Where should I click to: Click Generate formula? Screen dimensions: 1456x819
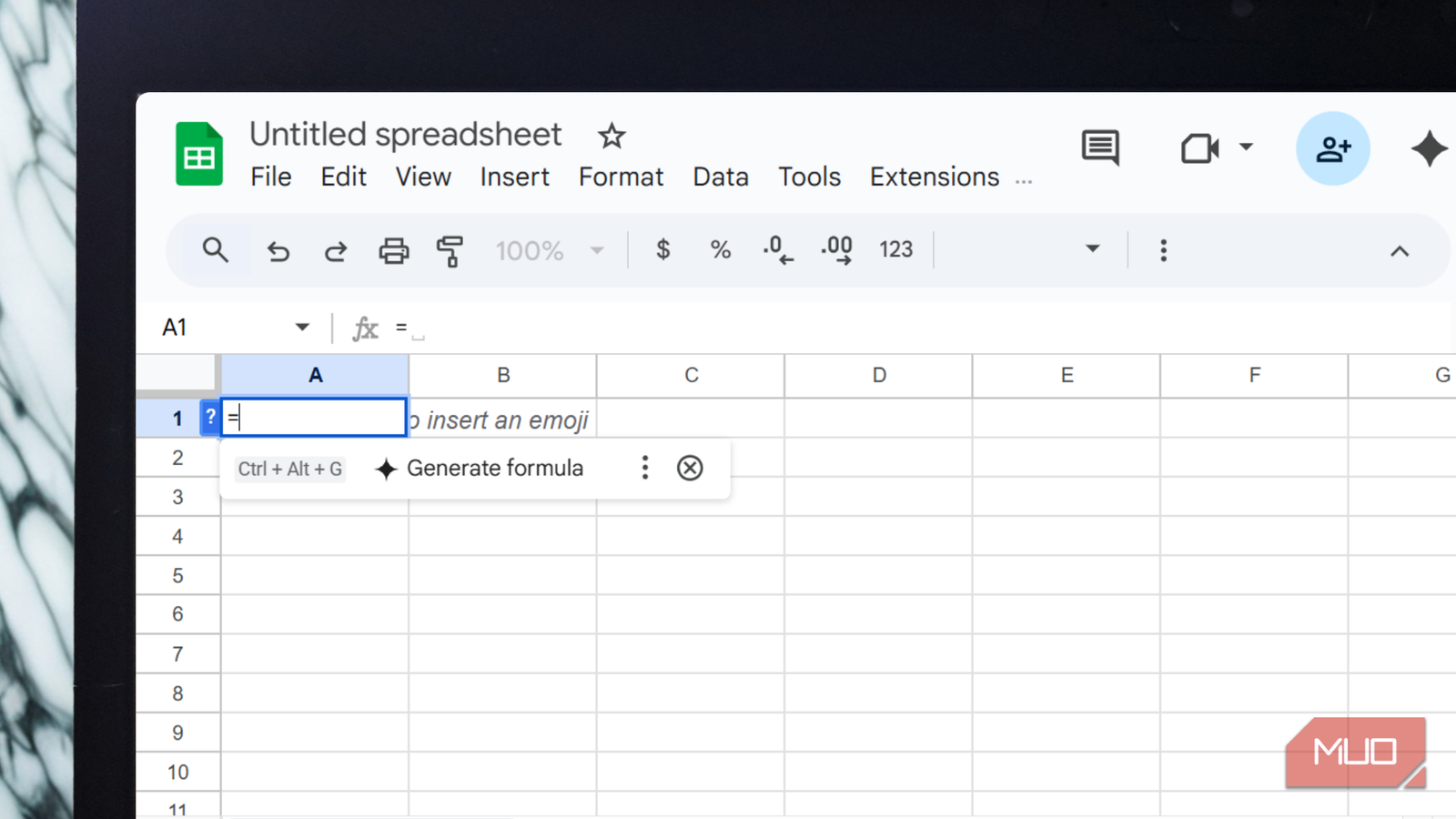pyautogui.click(x=496, y=468)
